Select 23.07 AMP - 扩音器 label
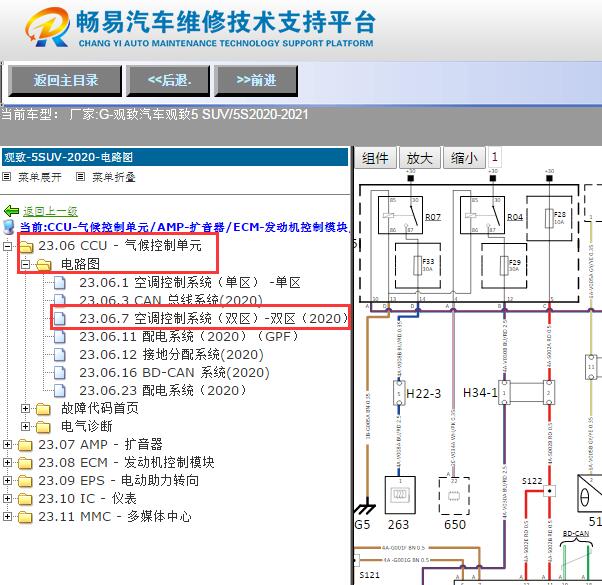Screen dimensions: 602x585 (x=101, y=445)
